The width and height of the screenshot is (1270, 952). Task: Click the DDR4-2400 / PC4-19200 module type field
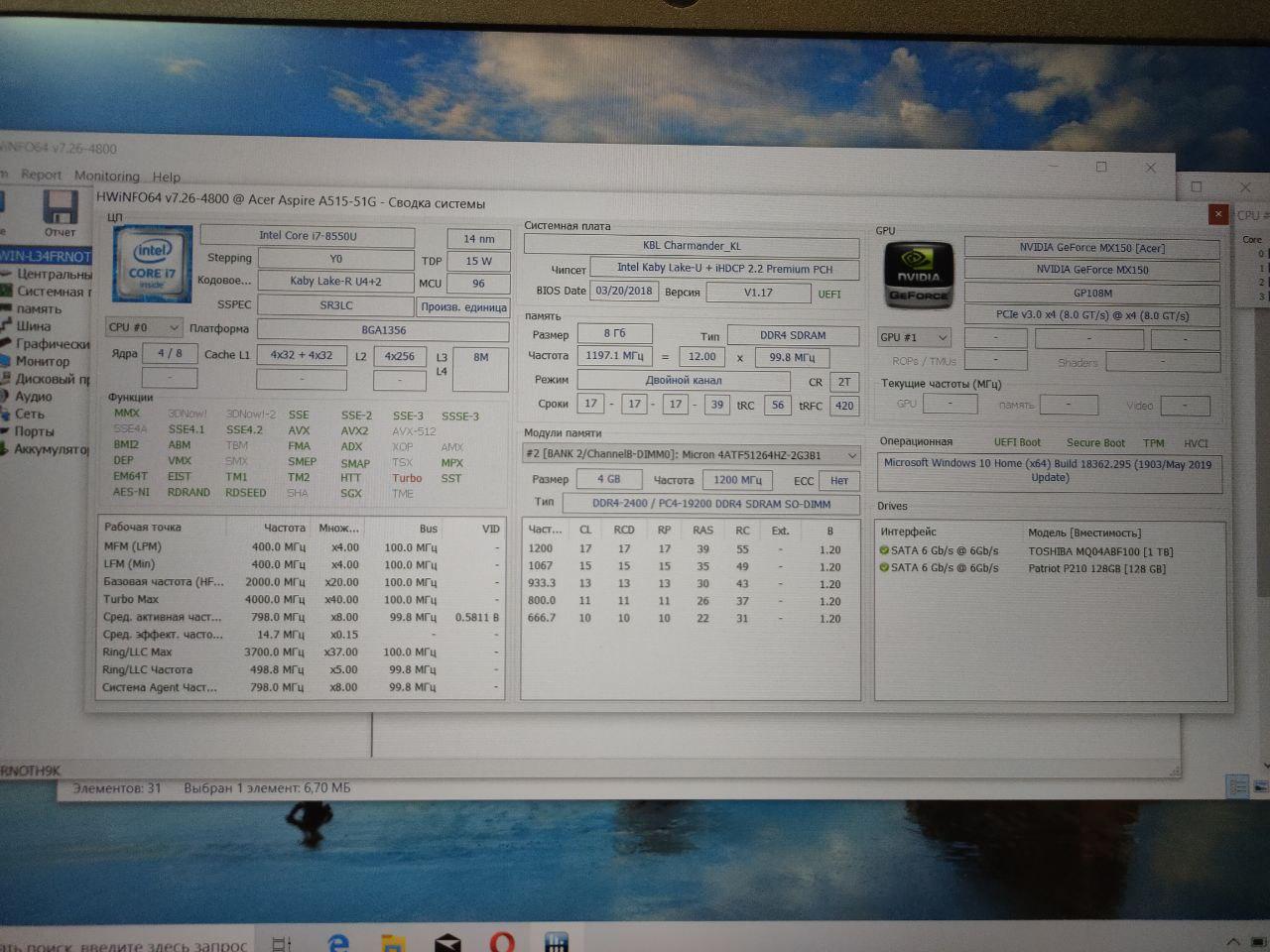(x=710, y=504)
